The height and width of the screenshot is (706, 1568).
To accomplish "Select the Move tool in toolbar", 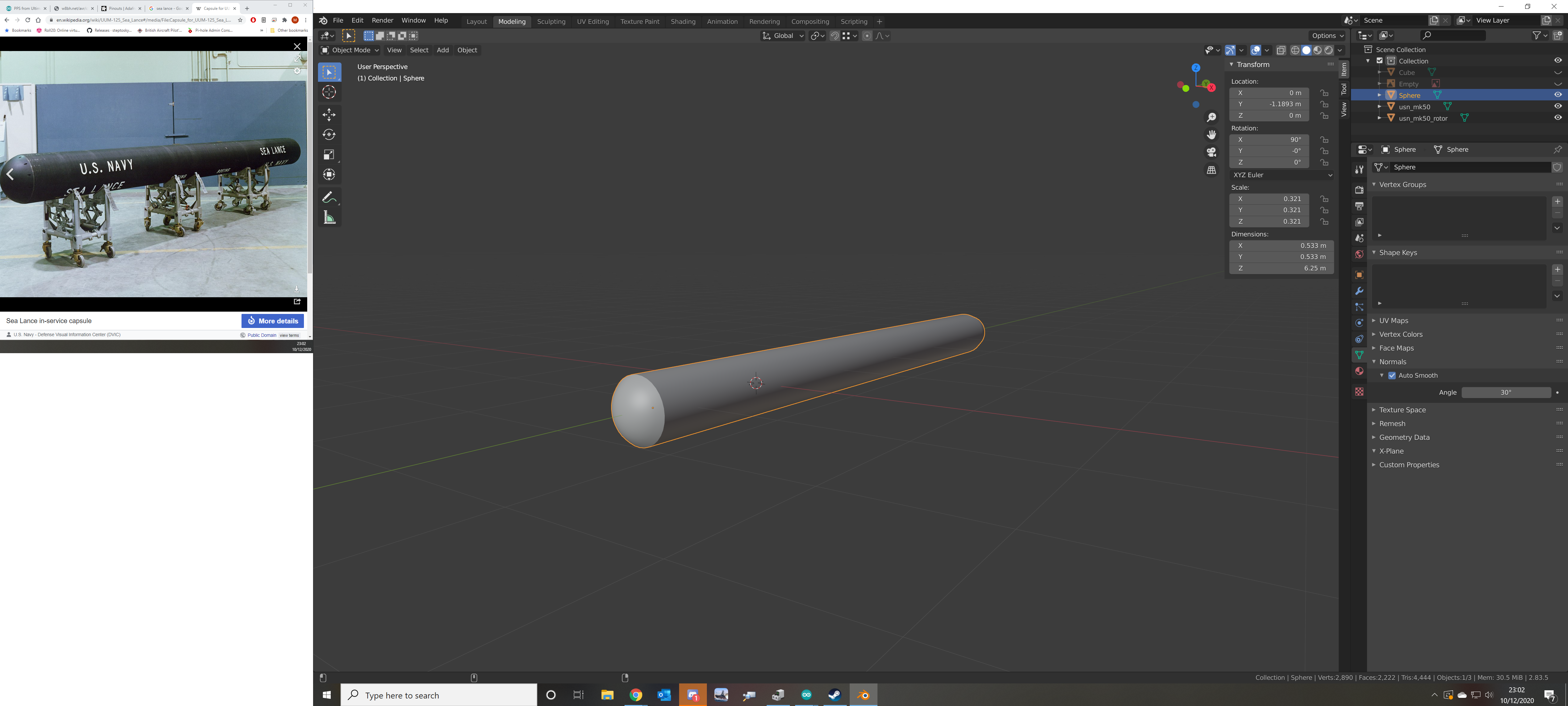I will (329, 114).
